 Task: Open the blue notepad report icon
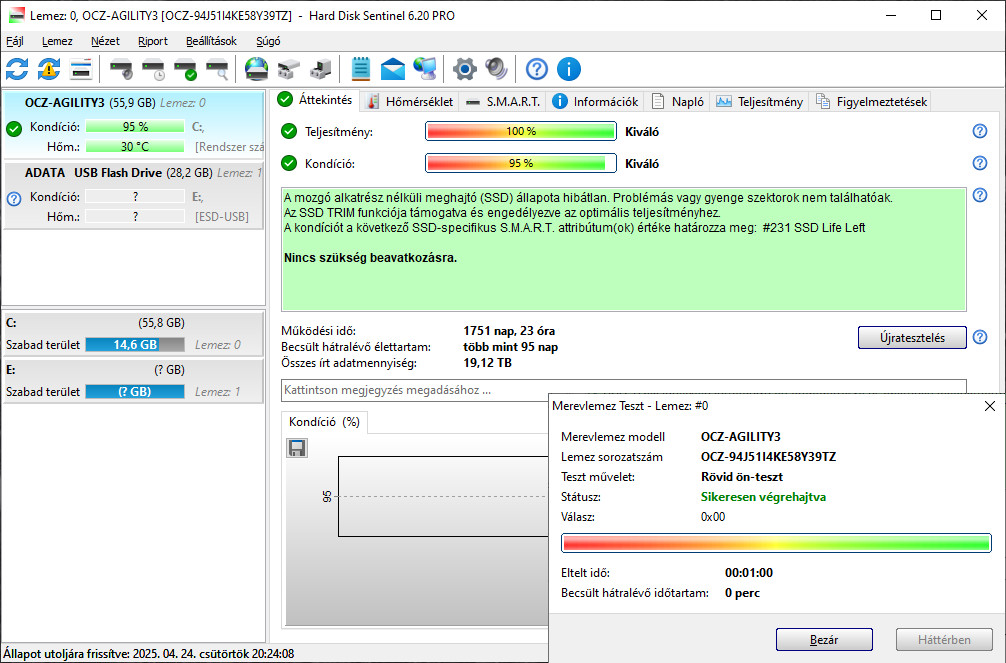pos(361,69)
